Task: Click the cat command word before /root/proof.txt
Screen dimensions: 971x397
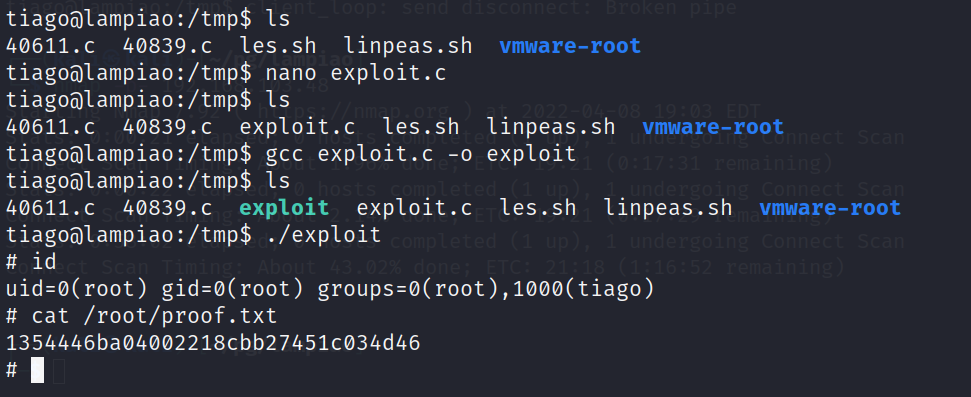Action: 51,316
